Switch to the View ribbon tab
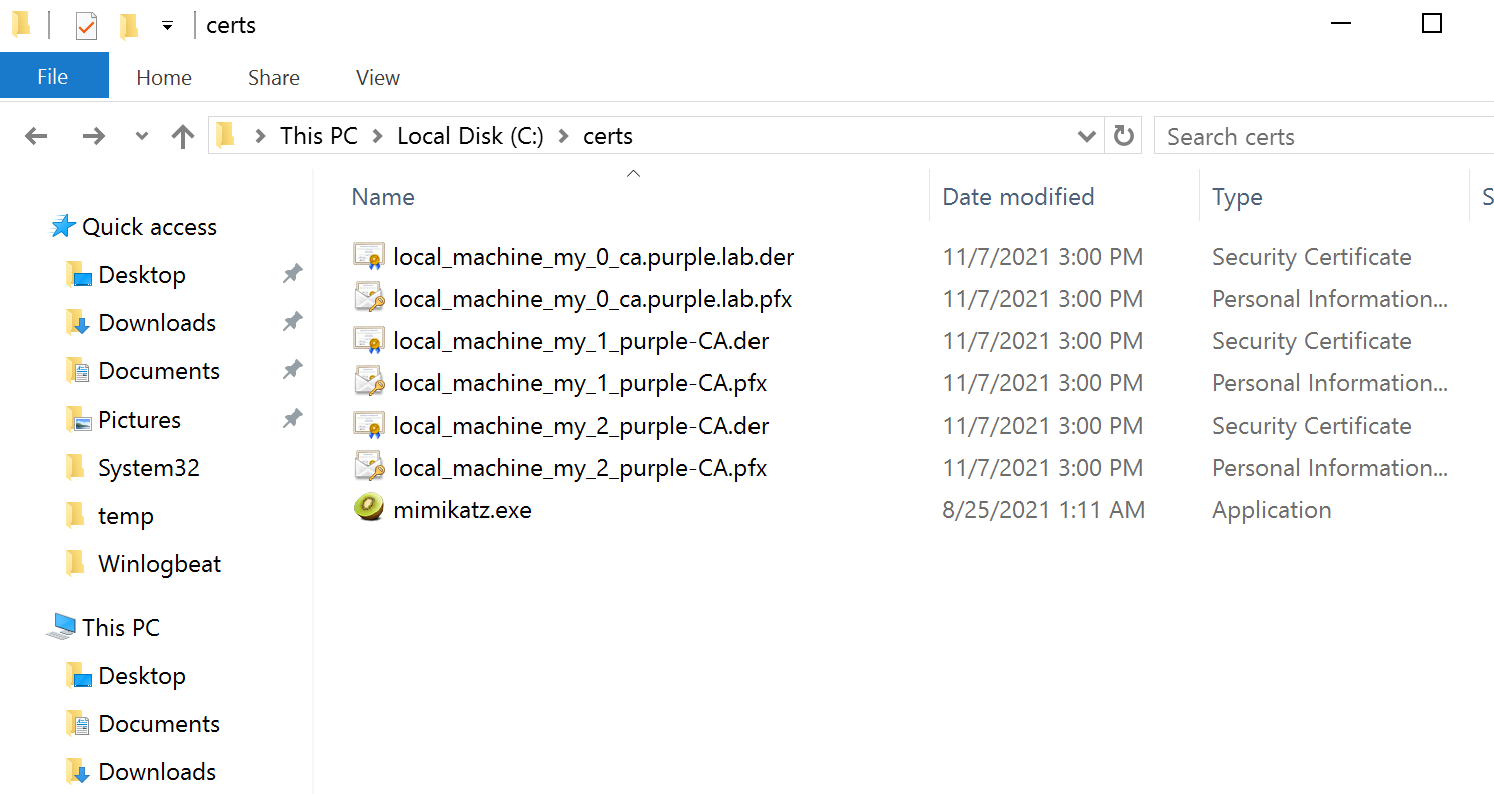This screenshot has height=794, width=1494. [378, 77]
